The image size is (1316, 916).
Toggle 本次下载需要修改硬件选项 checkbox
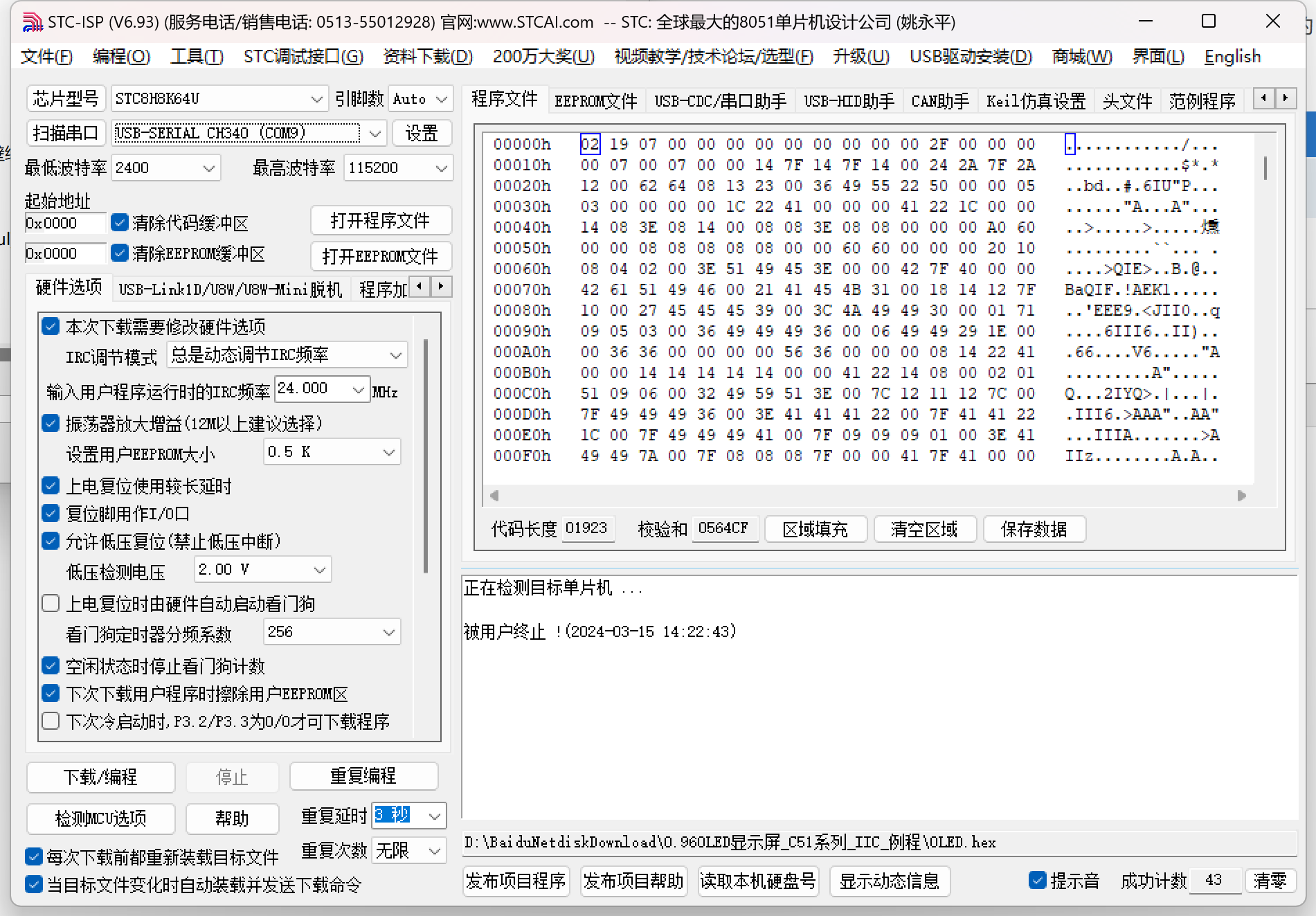51,326
